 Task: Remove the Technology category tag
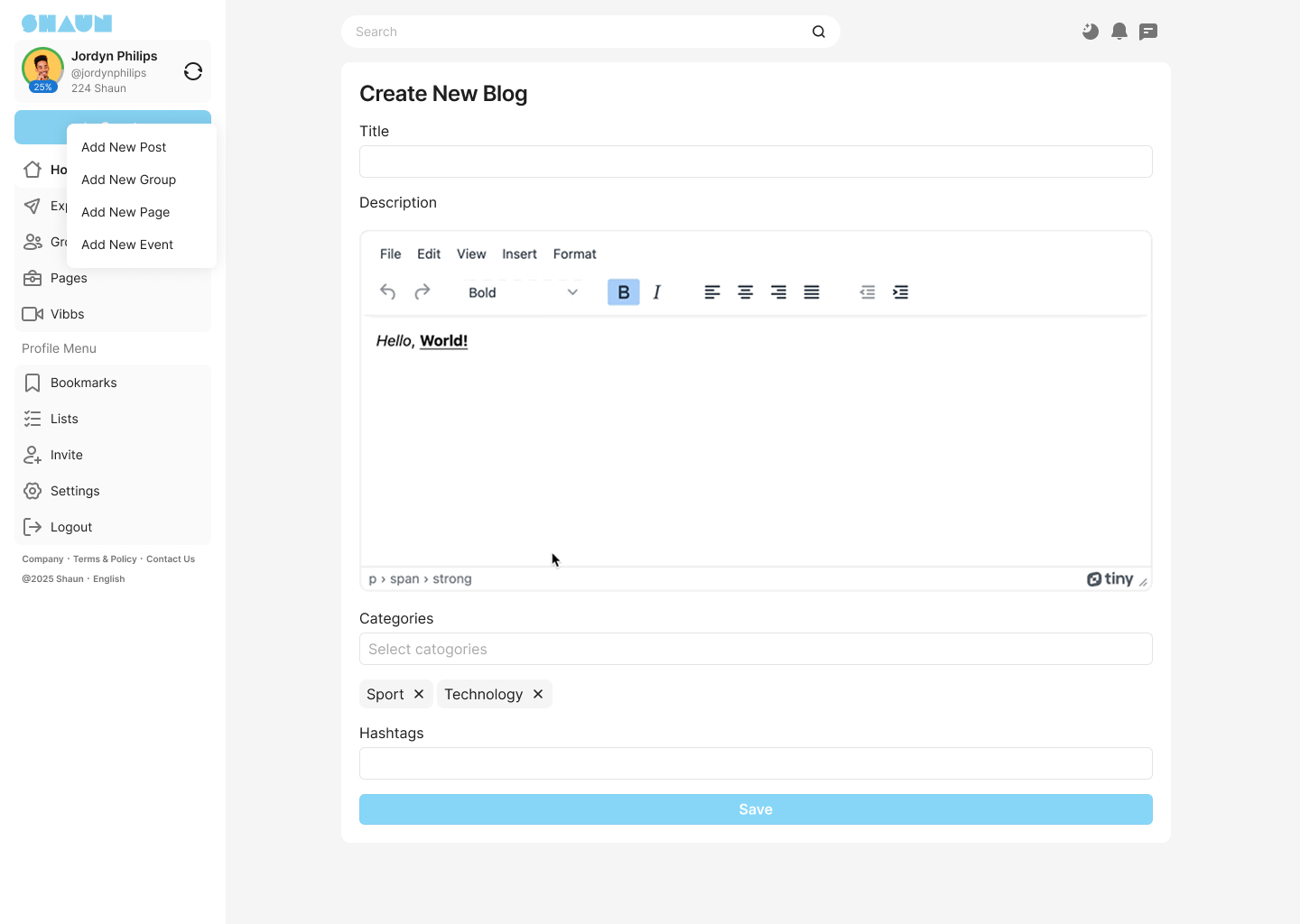point(538,694)
